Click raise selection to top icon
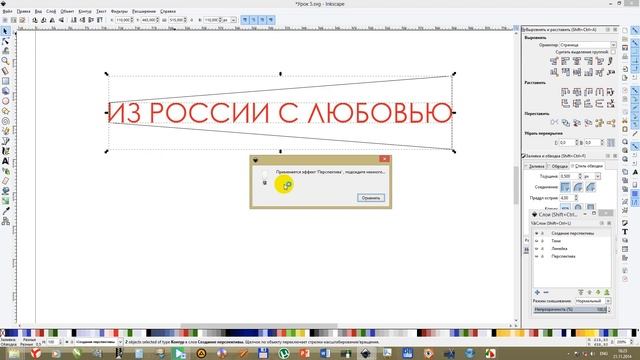 (x=100, y=20)
